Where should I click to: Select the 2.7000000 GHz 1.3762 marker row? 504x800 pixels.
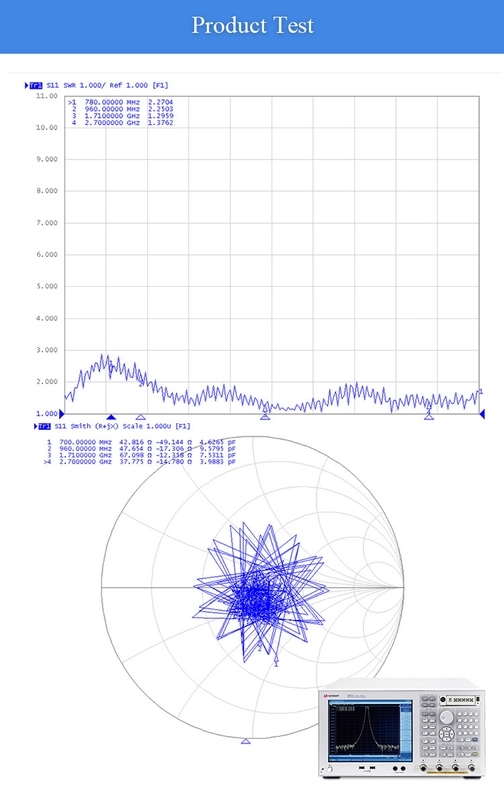coord(122,123)
